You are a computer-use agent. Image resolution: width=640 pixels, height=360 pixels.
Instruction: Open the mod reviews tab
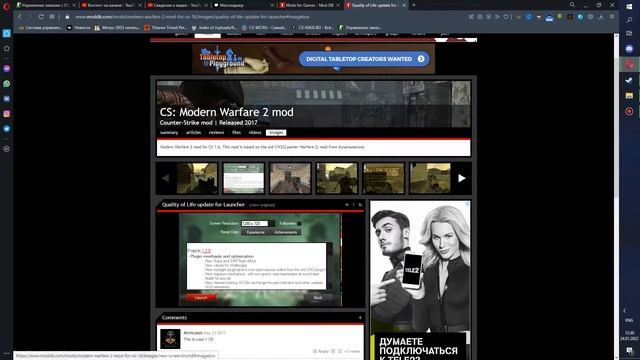click(x=216, y=133)
